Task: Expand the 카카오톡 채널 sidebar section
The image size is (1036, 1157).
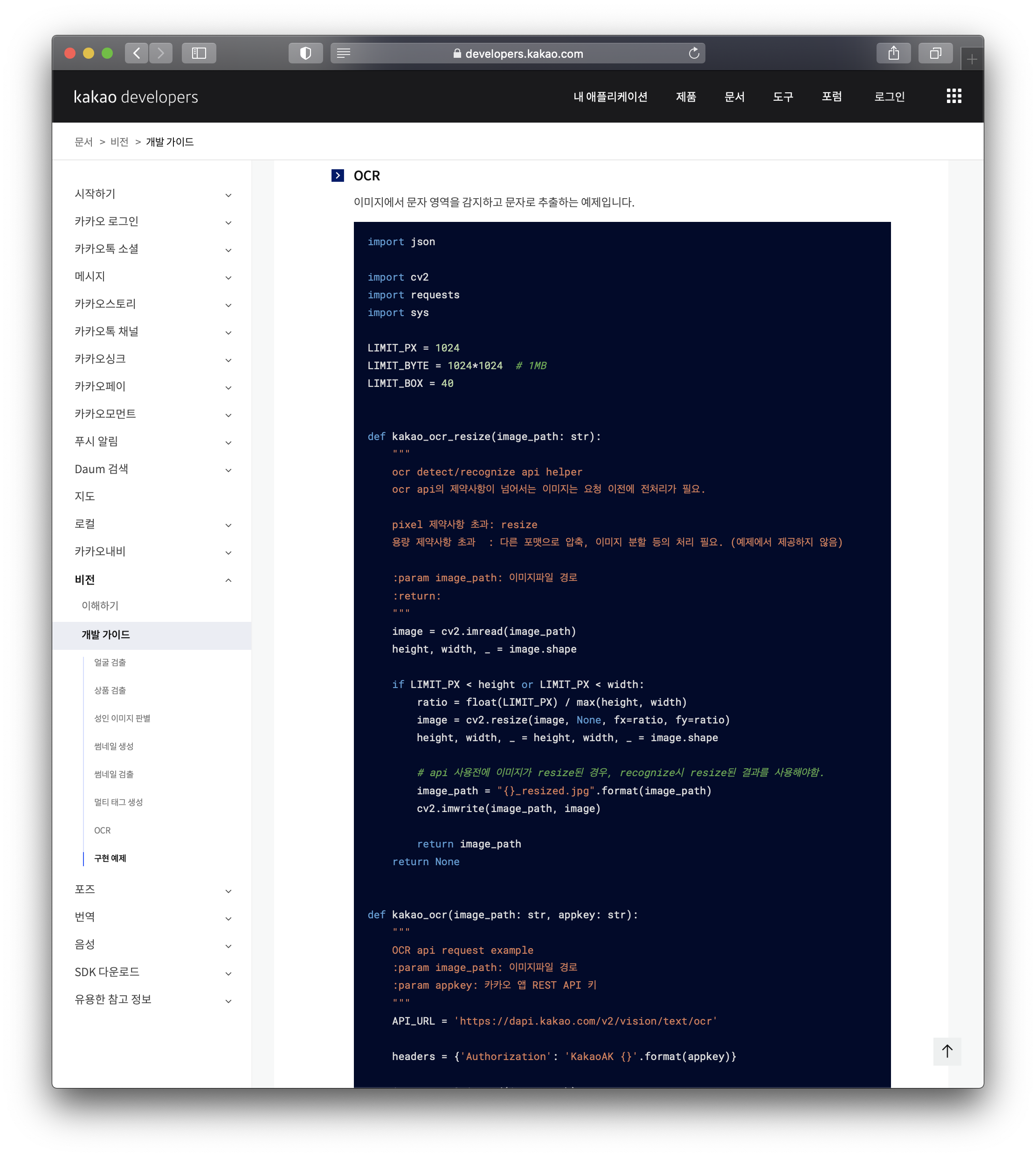Action: point(152,331)
